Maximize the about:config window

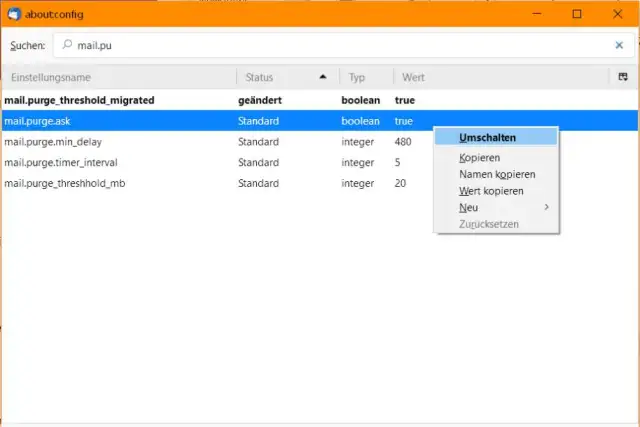[x=577, y=14]
